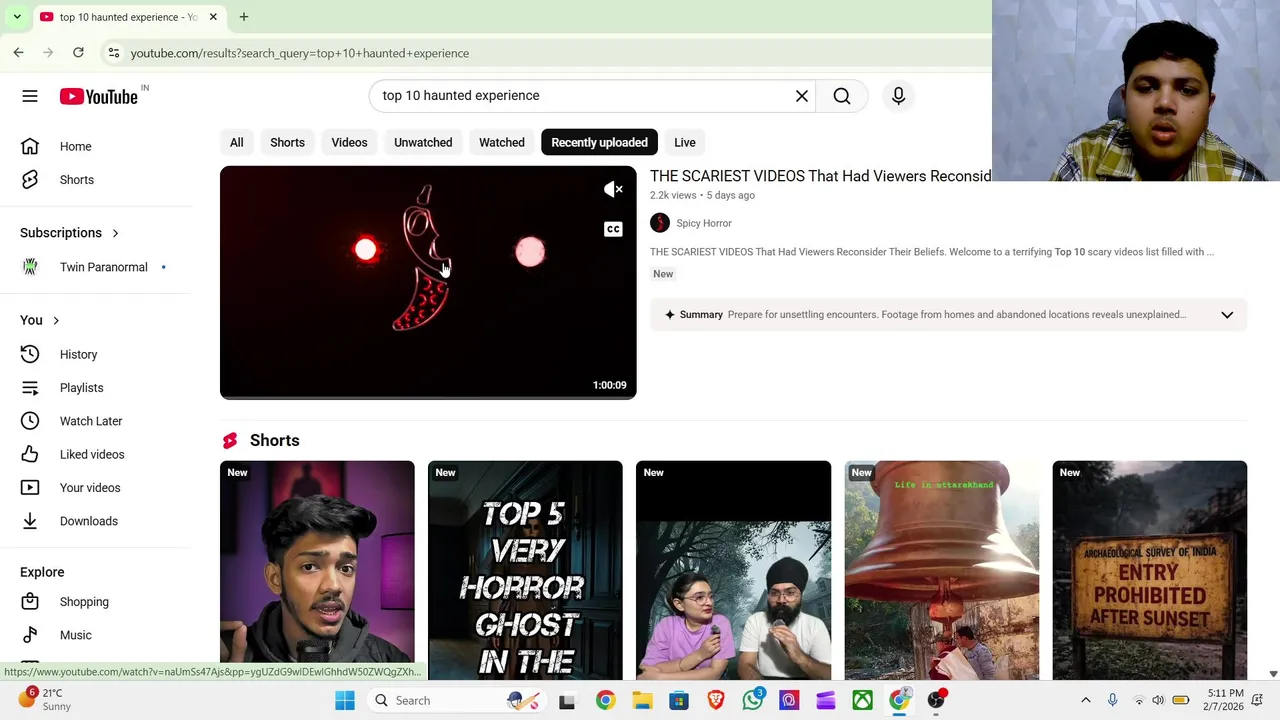Click the magnifier search button
The height and width of the screenshot is (720, 1280).
(842, 96)
